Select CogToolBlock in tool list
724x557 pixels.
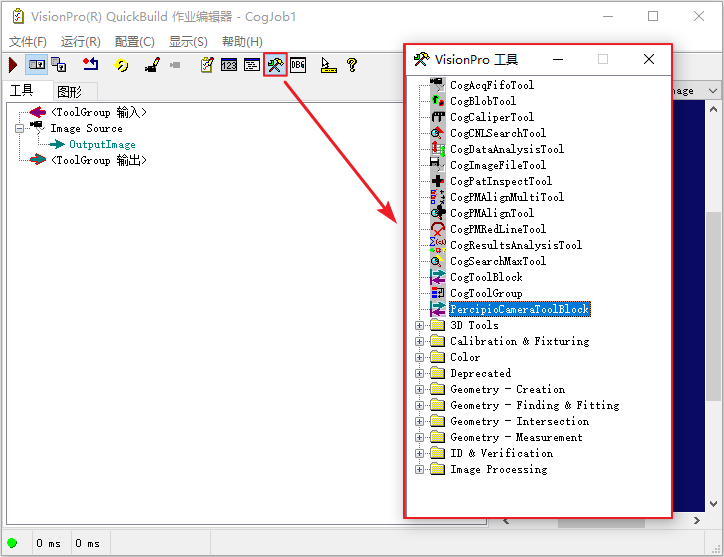pos(486,277)
